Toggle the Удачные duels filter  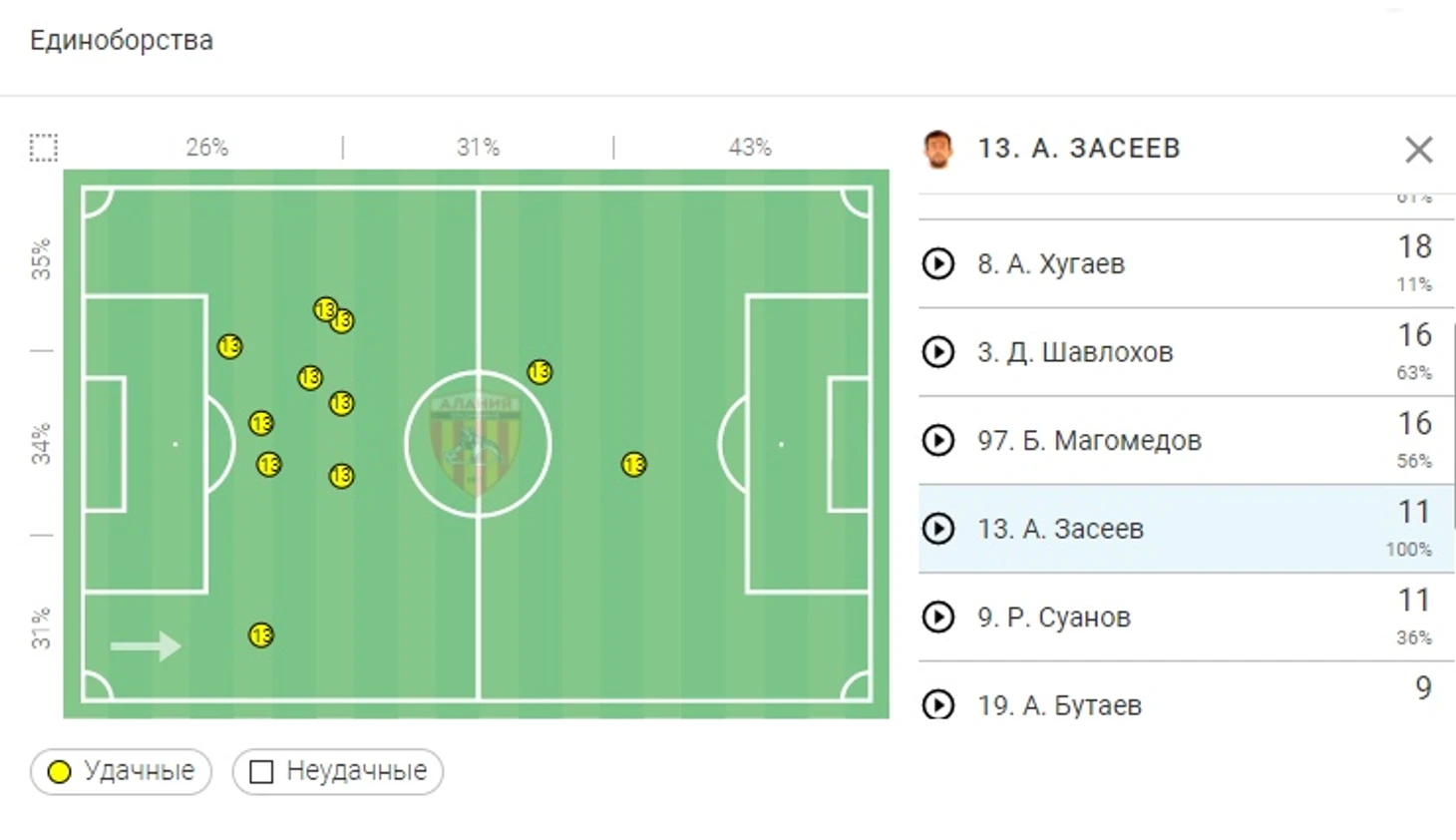point(121,771)
